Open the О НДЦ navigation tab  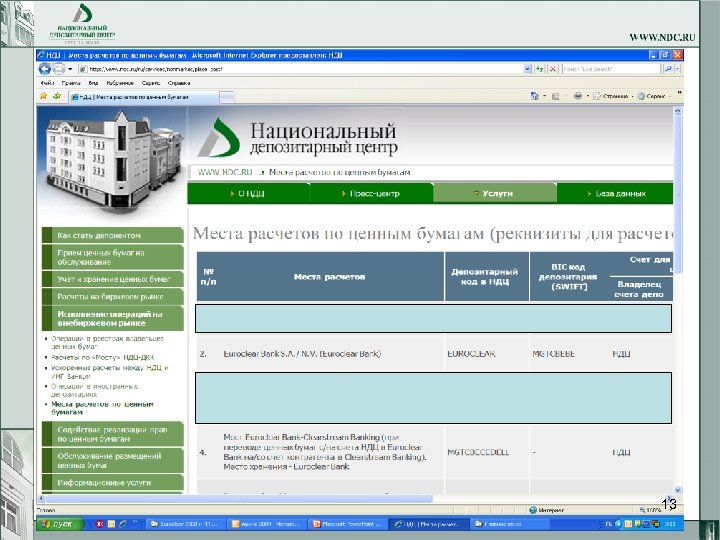pos(248,193)
